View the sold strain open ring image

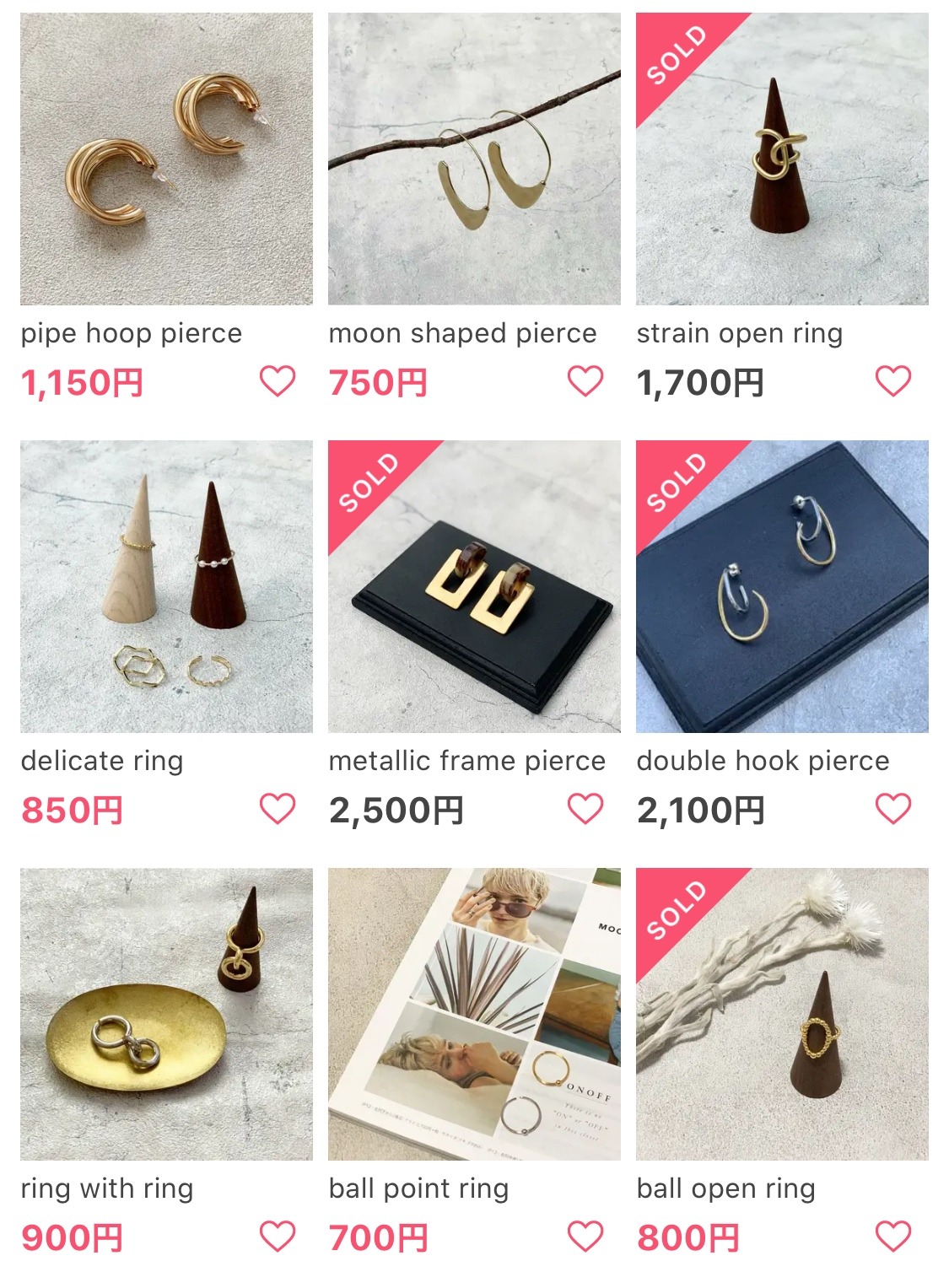(782, 159)
